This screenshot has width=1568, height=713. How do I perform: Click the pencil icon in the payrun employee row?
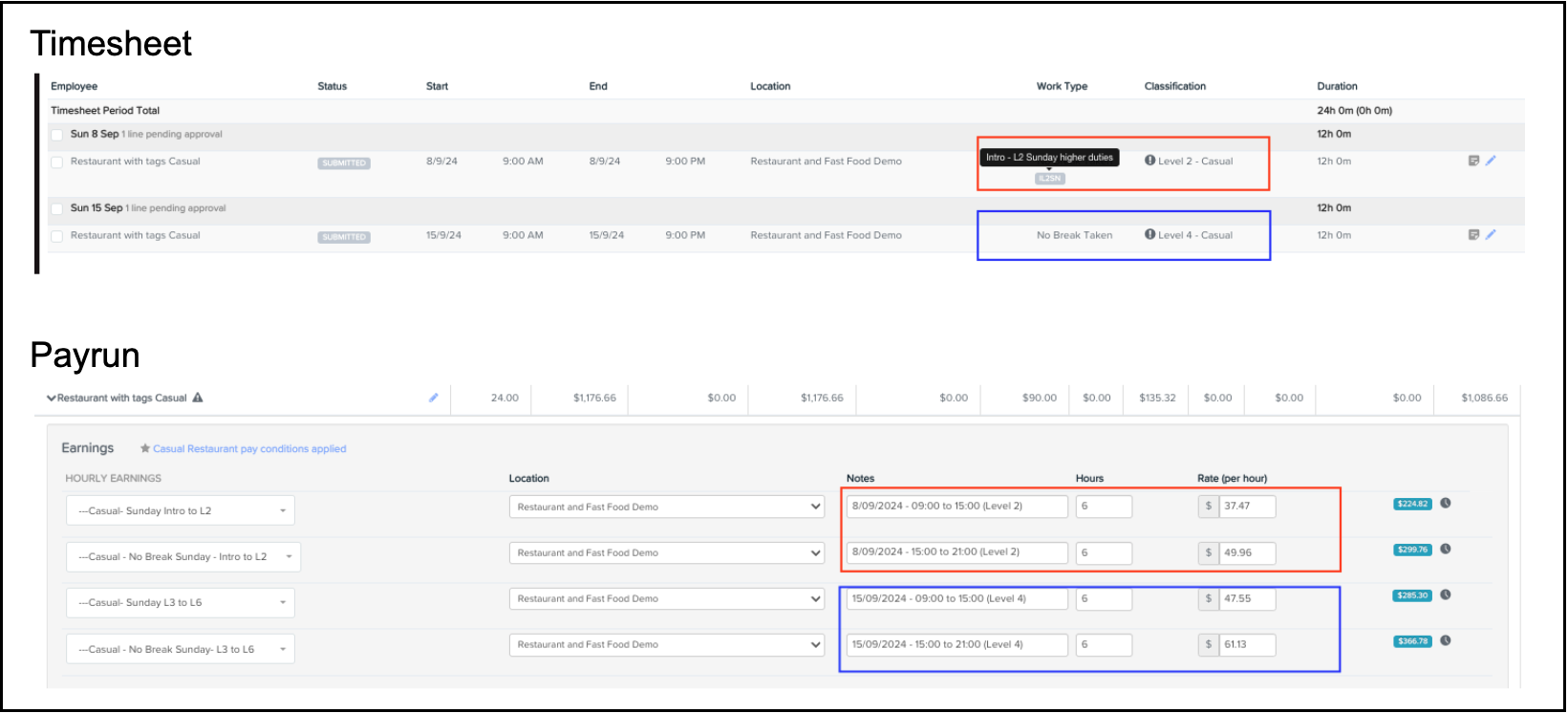[x=433, y=398]
